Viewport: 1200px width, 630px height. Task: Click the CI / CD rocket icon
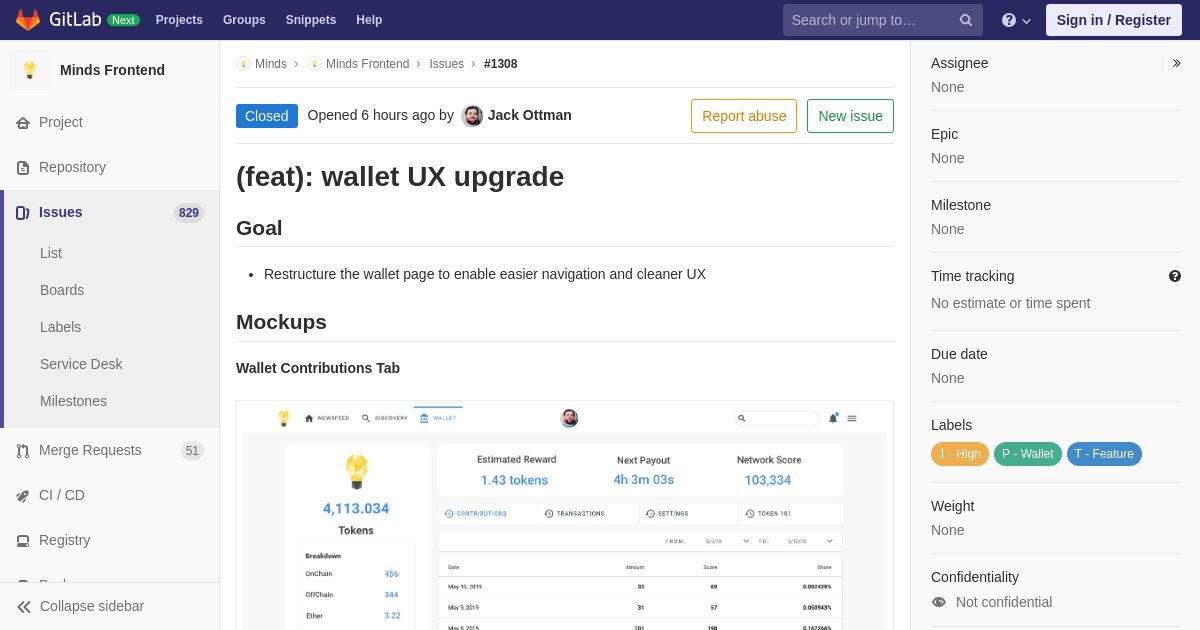pyautogui.click(x=23, y=496)
